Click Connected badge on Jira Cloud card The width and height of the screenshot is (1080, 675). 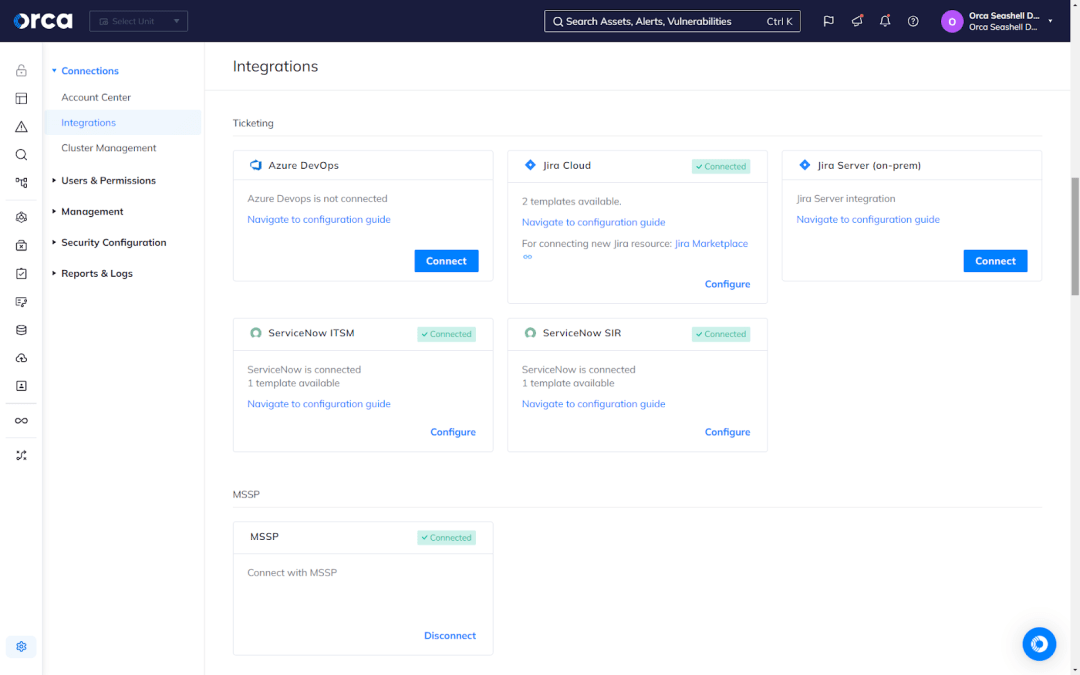pyautogui.click(x=721, y=166)
